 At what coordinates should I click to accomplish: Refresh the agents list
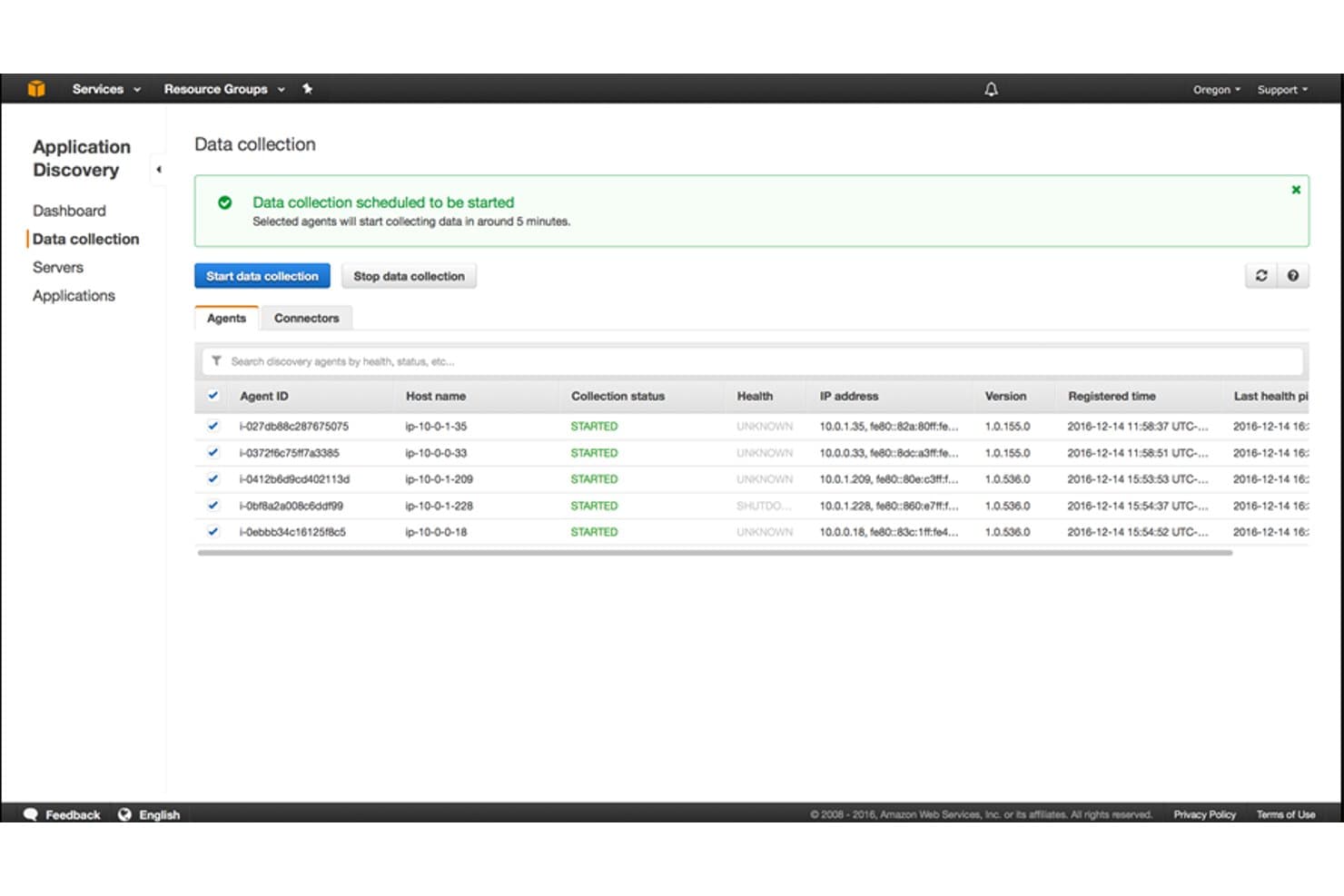click(x=1261, y=276)
